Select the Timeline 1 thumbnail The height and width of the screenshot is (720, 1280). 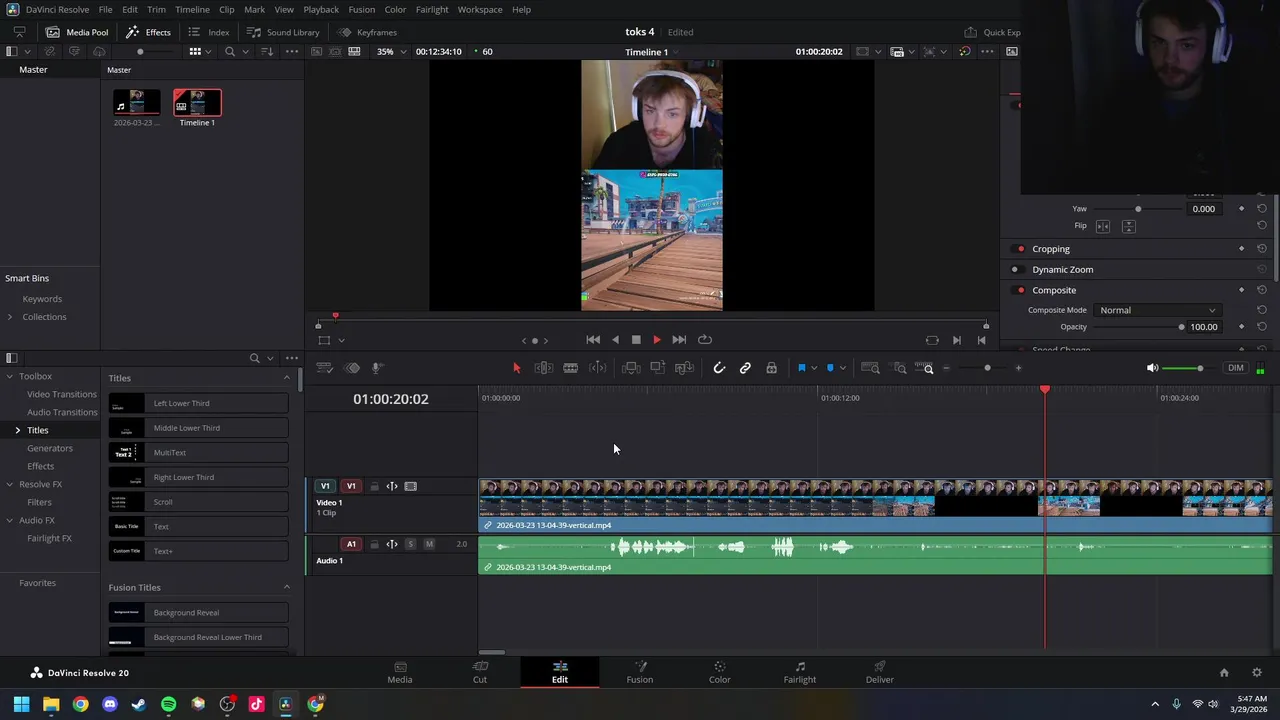197,103
